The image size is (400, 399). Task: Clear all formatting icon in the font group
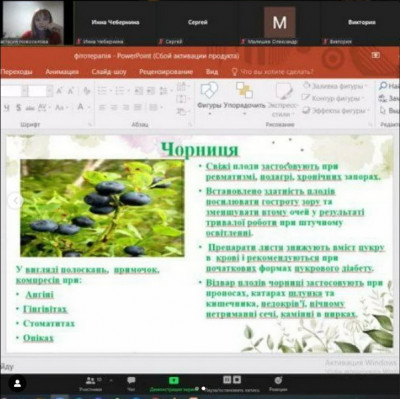click(86, 91)
